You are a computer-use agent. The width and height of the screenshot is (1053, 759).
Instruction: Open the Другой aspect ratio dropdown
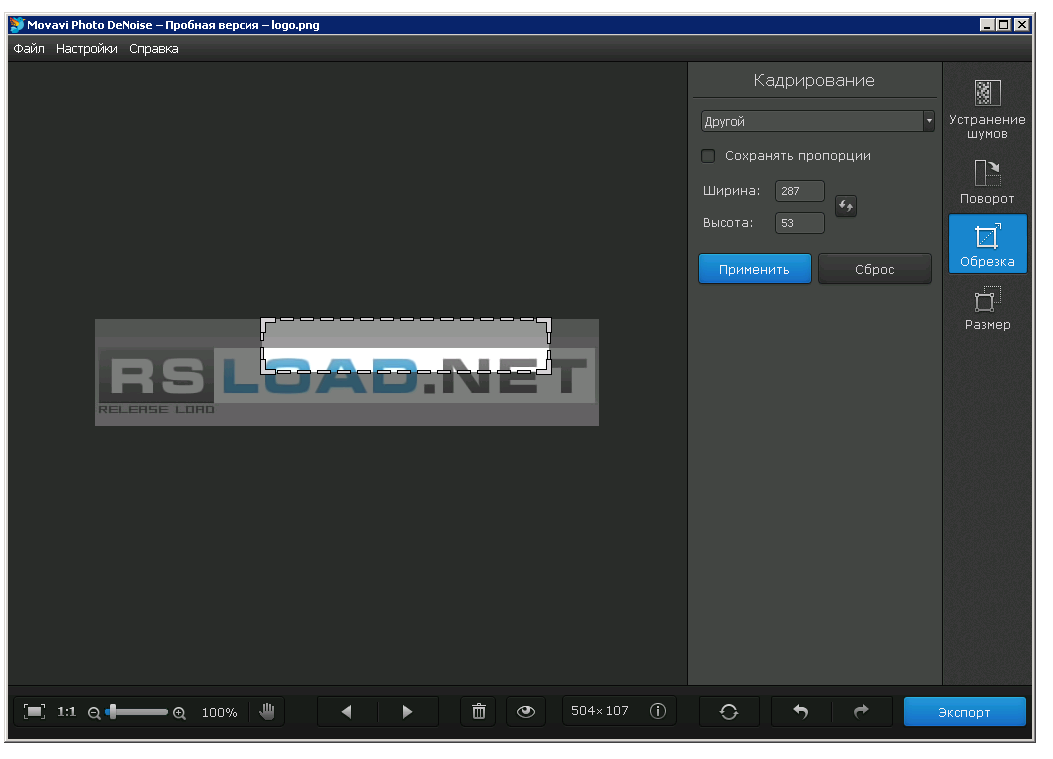point(817,121)
